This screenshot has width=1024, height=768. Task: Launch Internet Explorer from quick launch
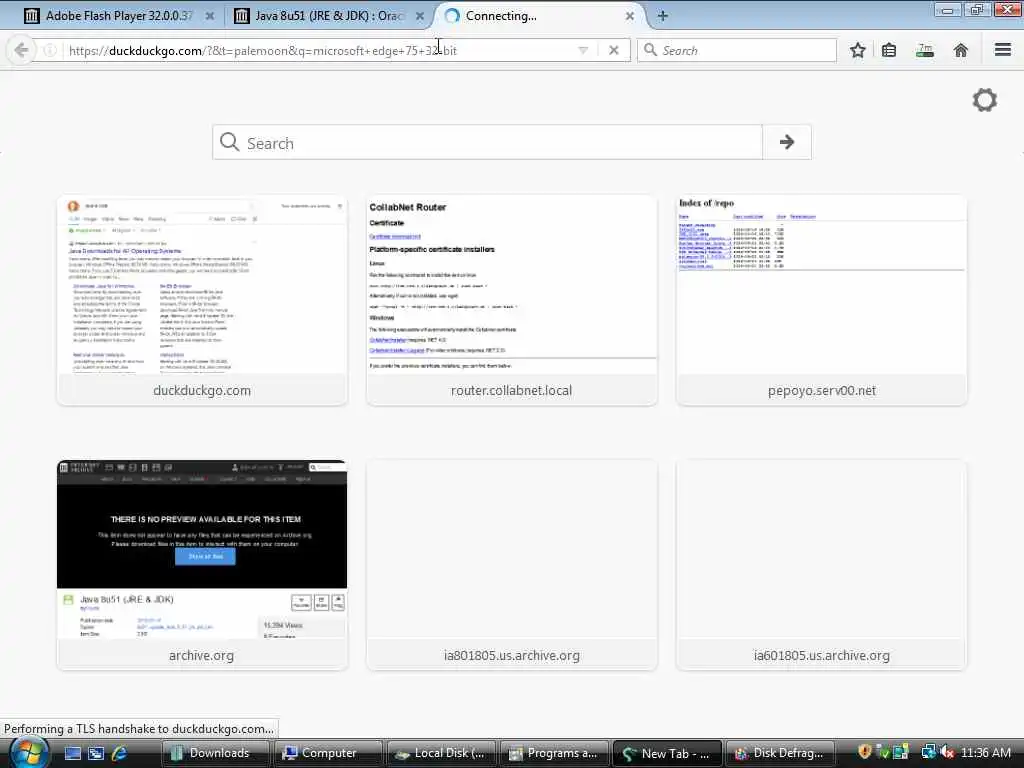pos(120,753)
